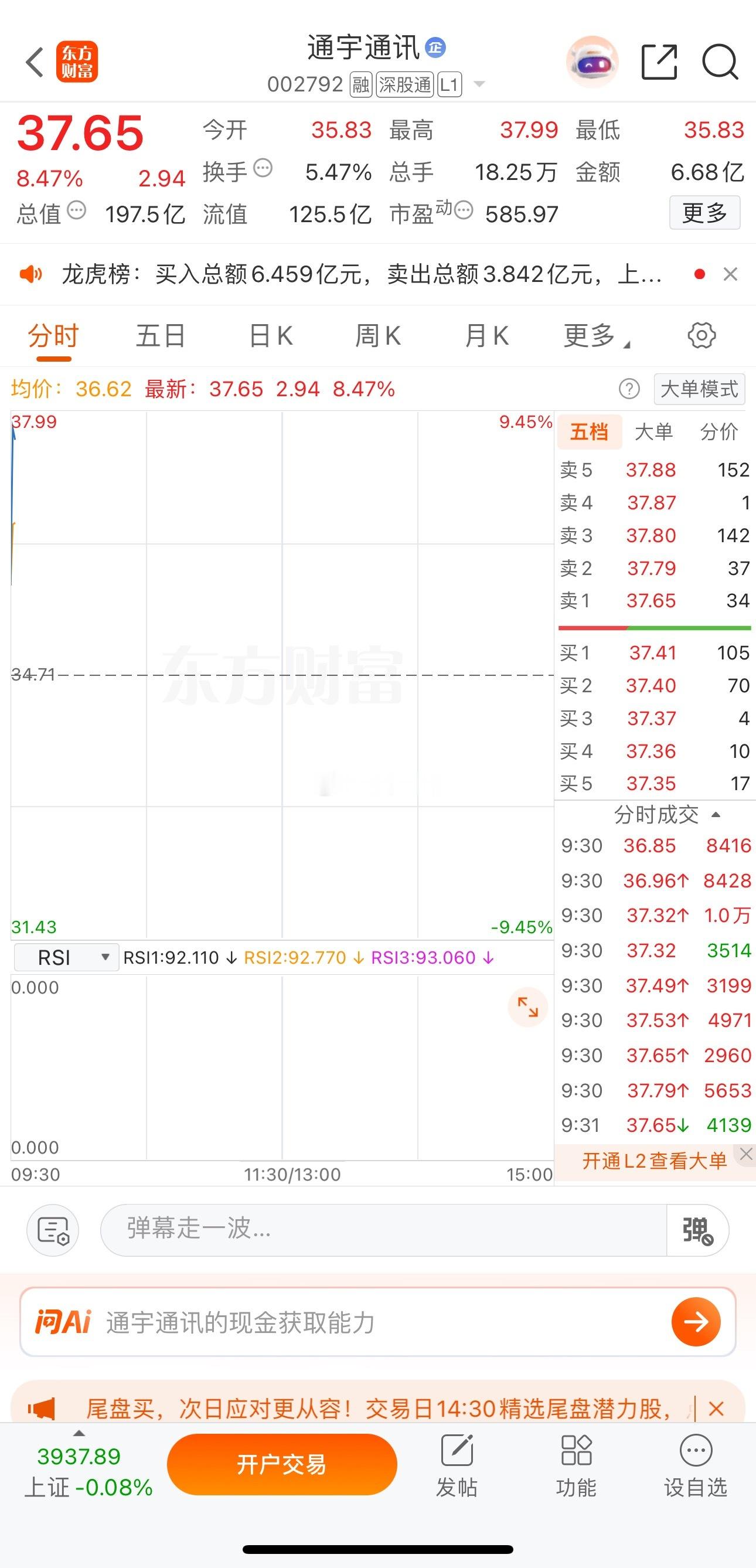Tap the 9:31 trade row with 4139

[656, 1125]
